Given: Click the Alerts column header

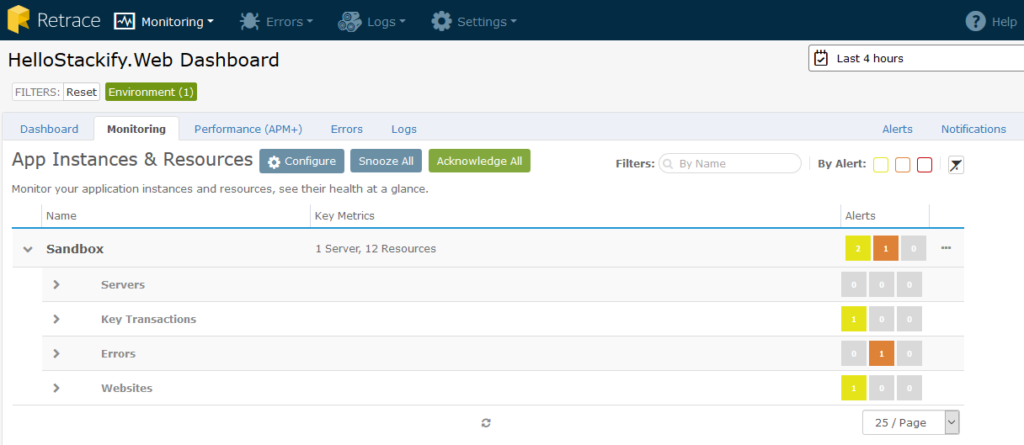Looking at the screenshot, I should (x=860, y=216).
